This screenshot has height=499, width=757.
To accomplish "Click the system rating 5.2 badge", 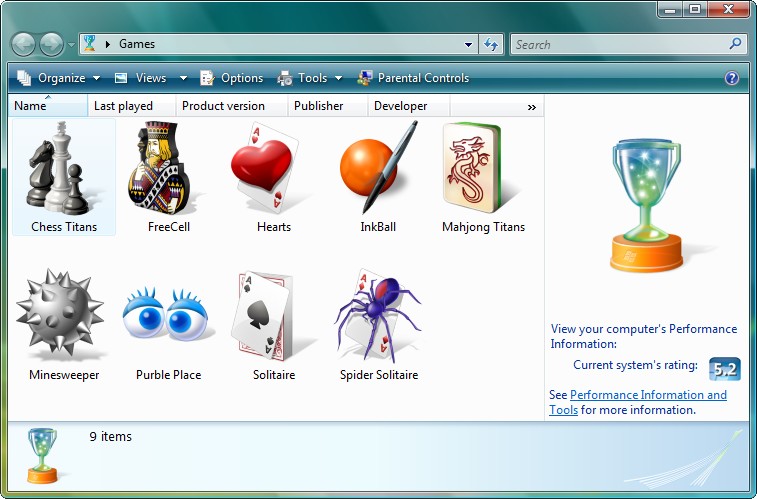I will click(x=725, y=369).
